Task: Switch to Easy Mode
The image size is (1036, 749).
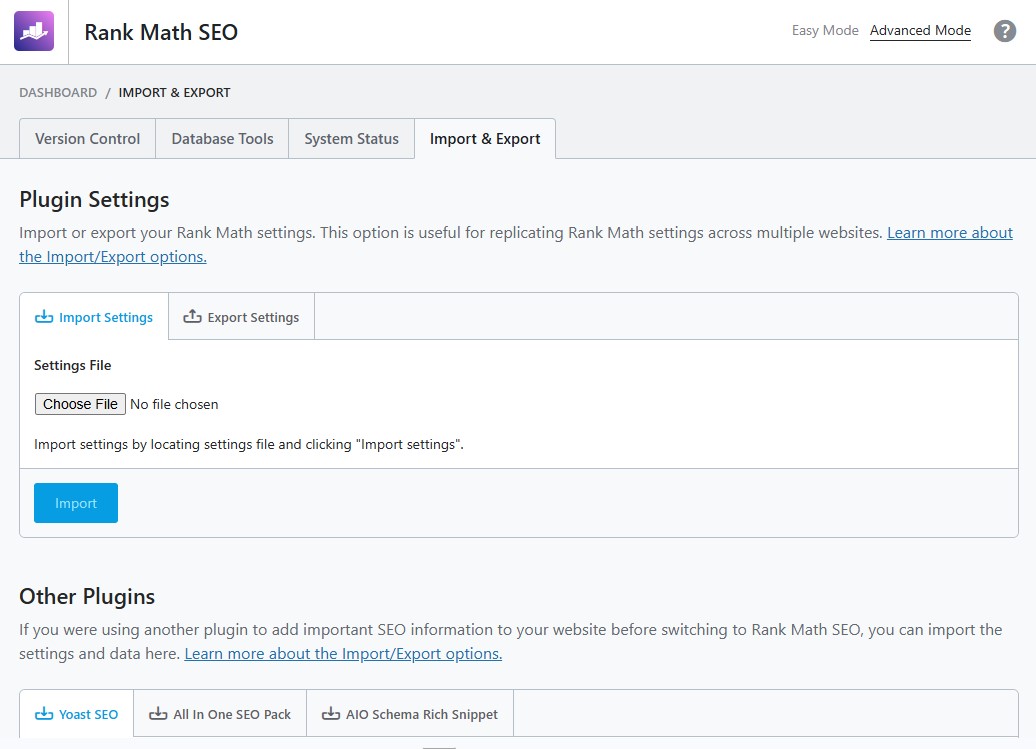Action: coord(825,30)
